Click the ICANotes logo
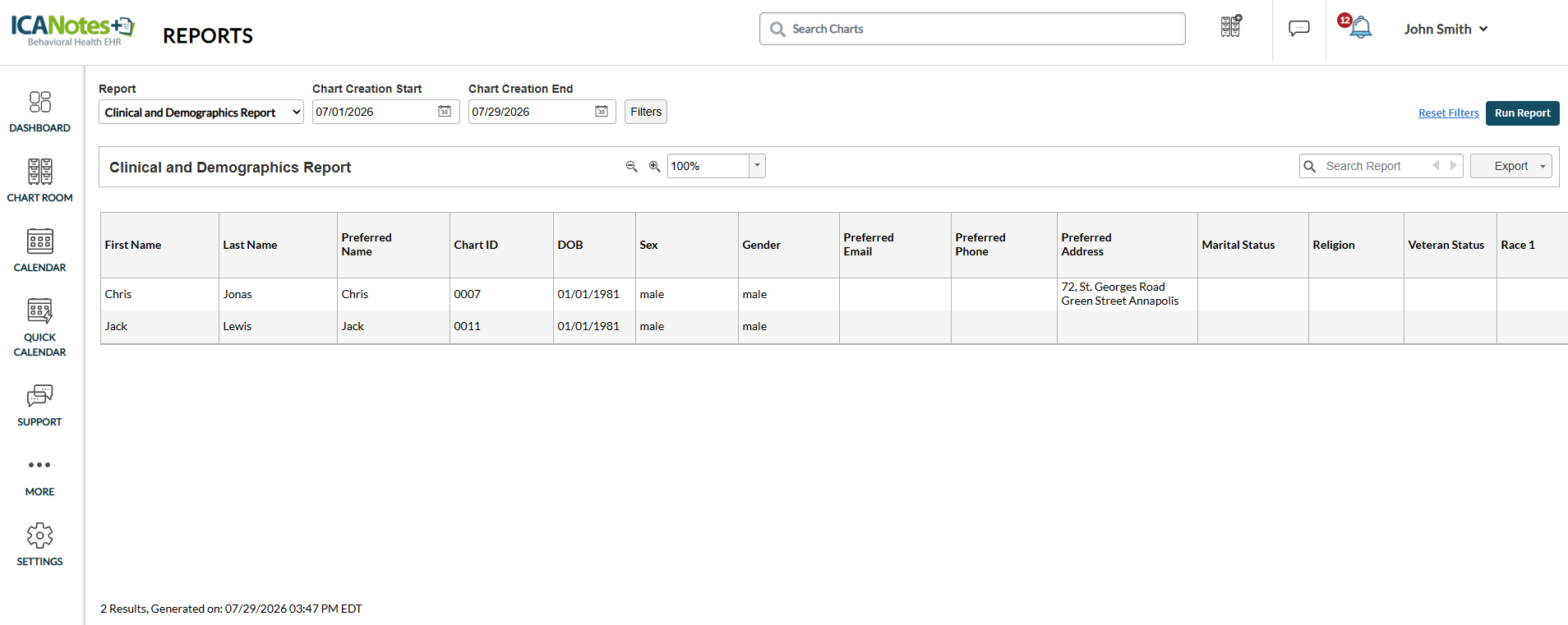This screenshot has width=1568, height=625. click(72, 30)
